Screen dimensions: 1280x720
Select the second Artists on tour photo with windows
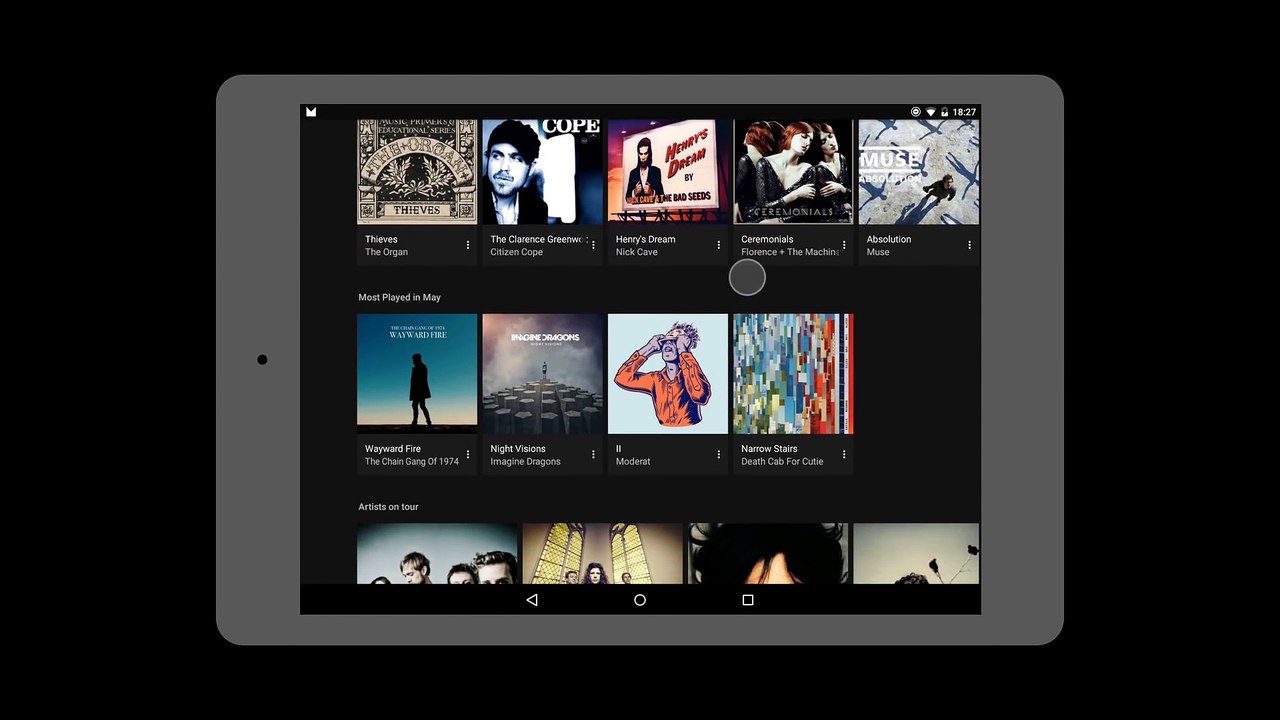click(602, 554)
